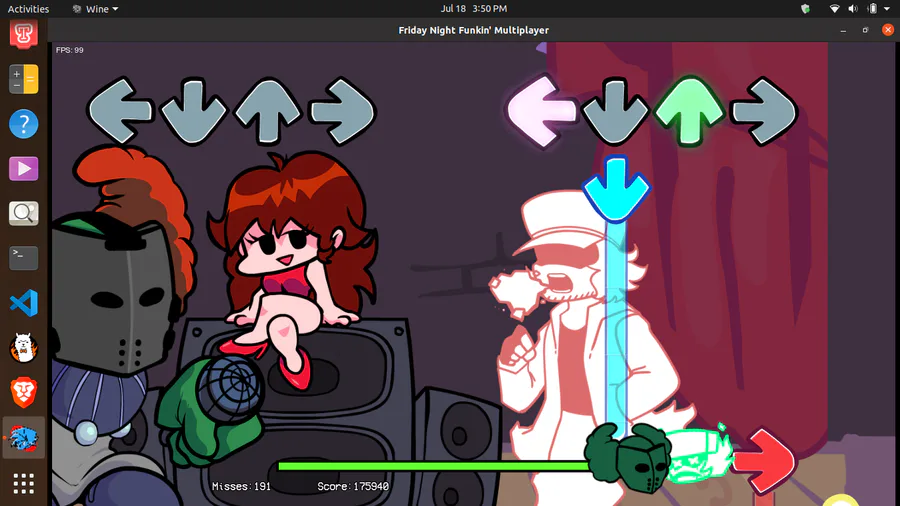Click the falling blue down arrow note
The image size is (900, 506).
[616, 189]
